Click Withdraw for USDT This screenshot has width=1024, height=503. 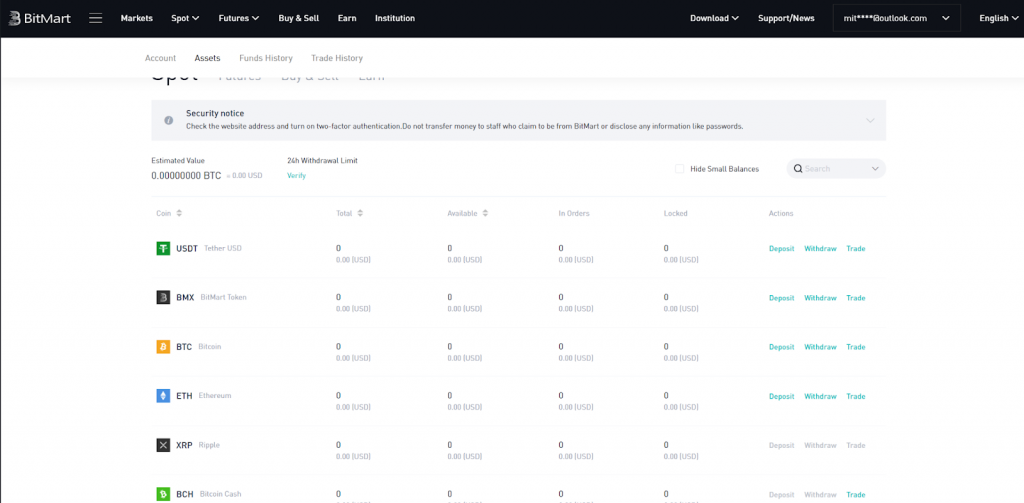point(820,248)
